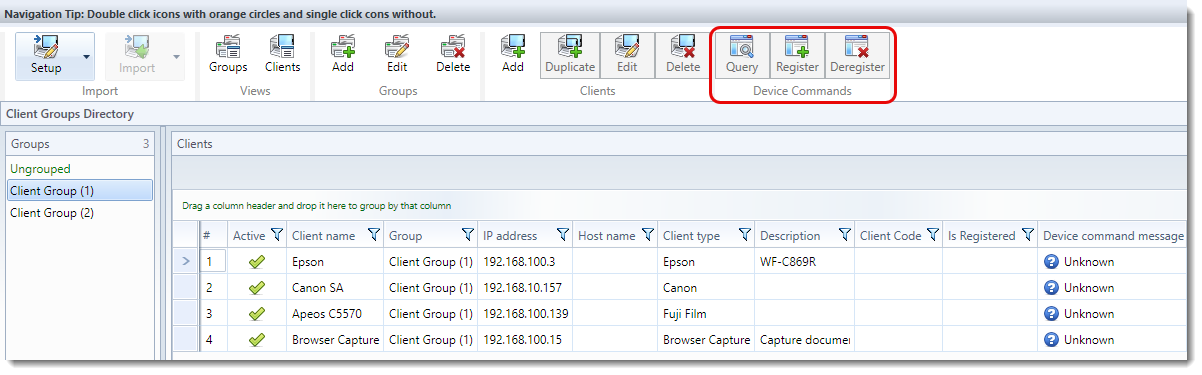Select the Browser Capture client name cell
This screenshot has height=375, width=1202.
pos(336,340)
